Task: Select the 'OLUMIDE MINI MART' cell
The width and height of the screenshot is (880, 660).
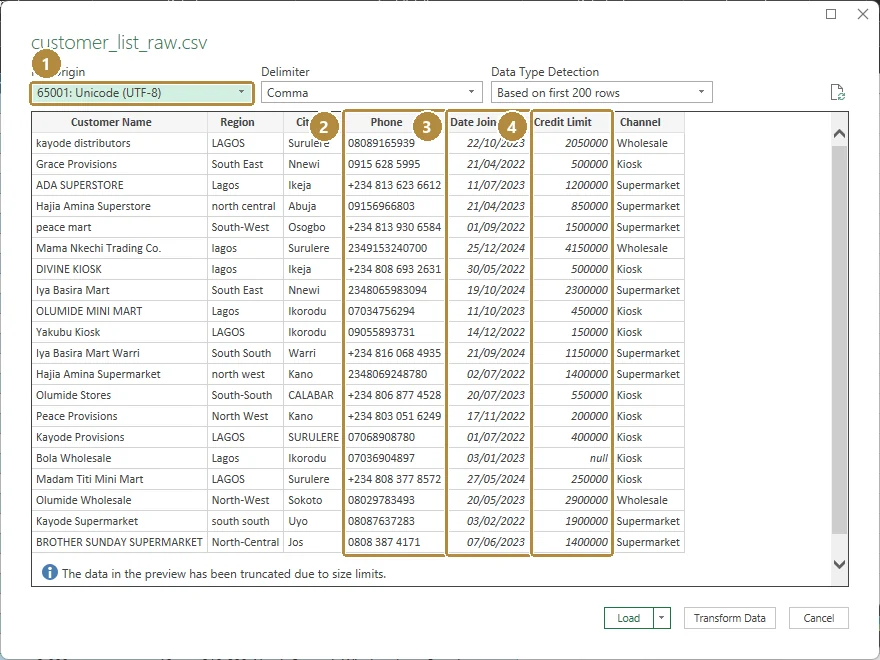Action: point(120,311)
